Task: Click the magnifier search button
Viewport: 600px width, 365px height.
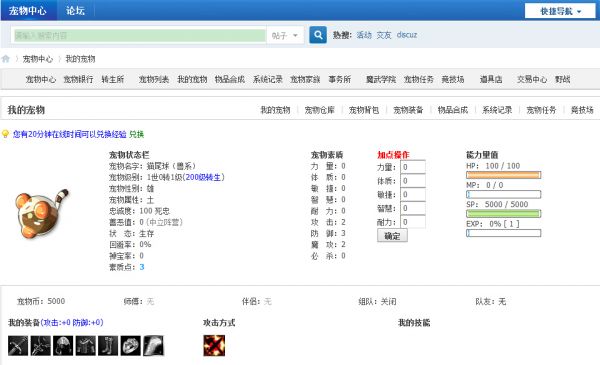Action: (x=318, y=35)
